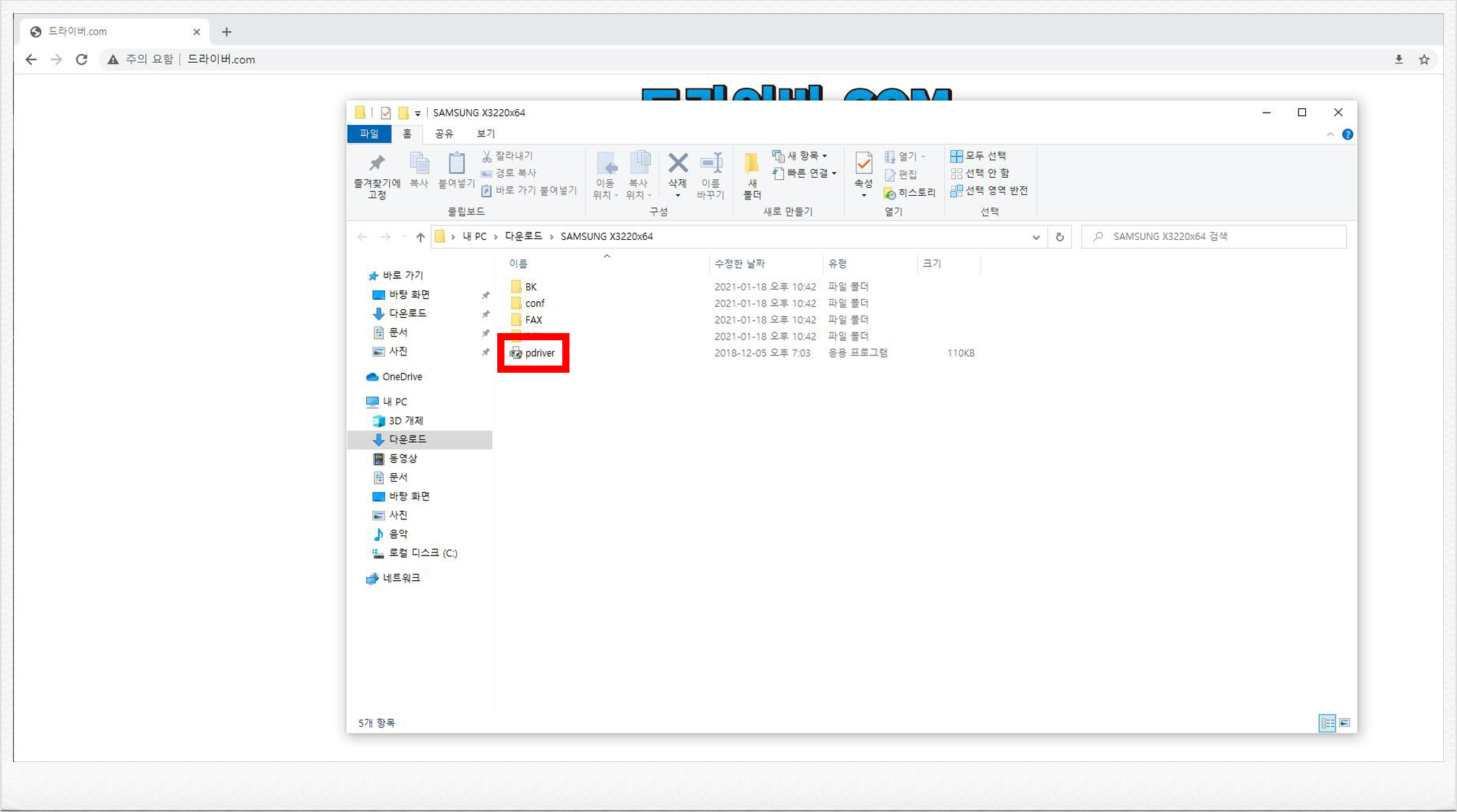The width and height of the screenshot is (1457, 812).
Task: Select OneDrive in the navigation pane
Action: click(x=402, y=377)
